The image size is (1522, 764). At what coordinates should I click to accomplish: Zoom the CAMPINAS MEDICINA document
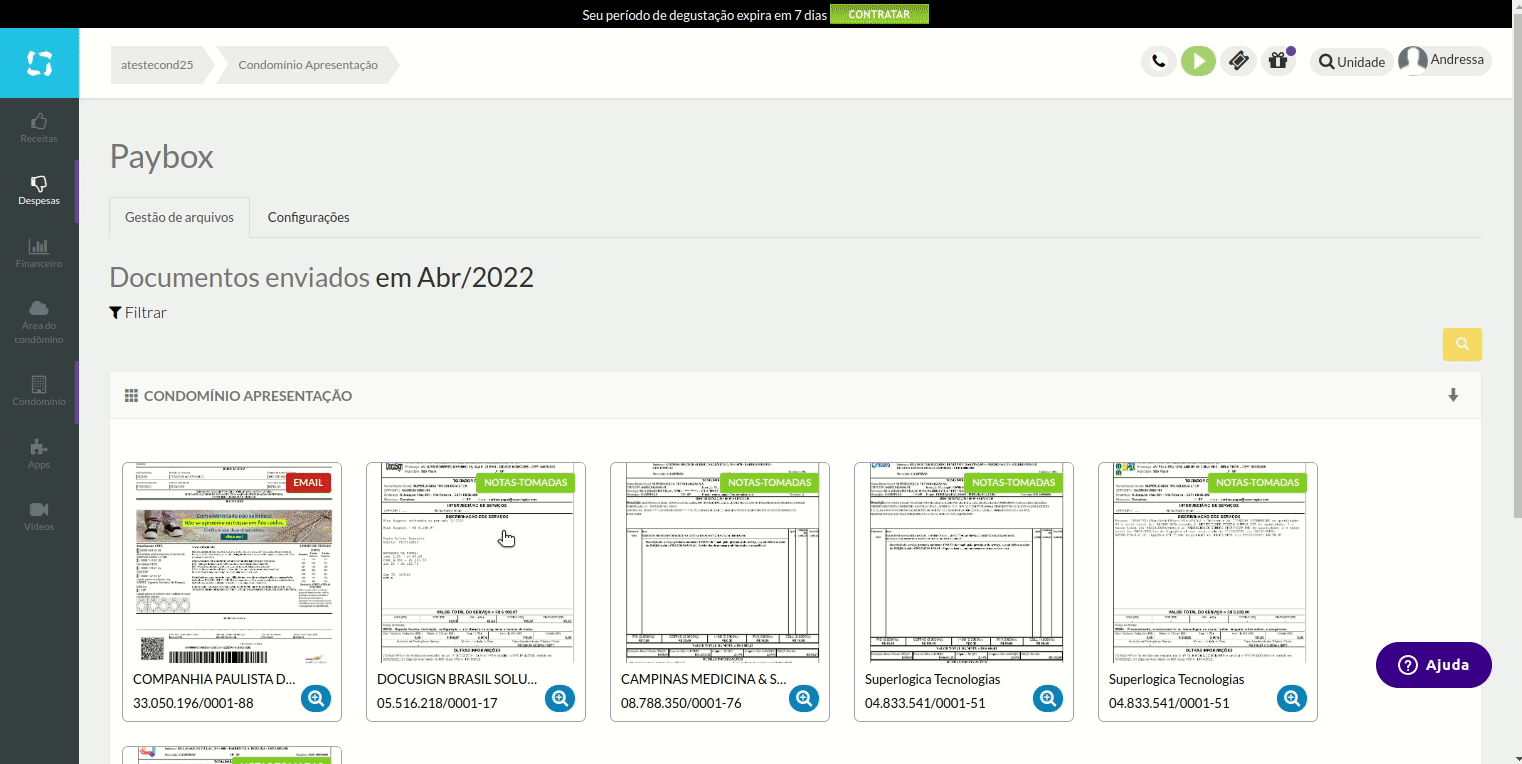click(x=804, y=698)
